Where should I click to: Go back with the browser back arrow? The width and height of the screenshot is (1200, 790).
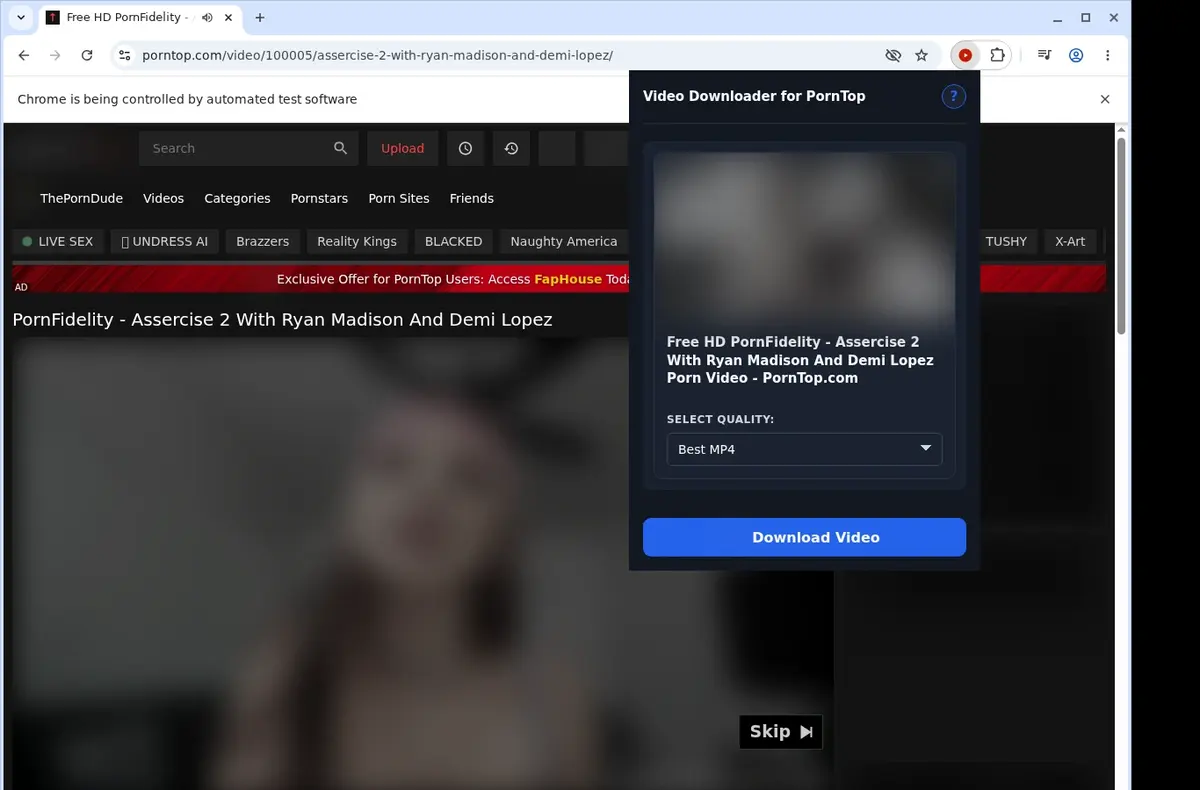pos(24,56)
